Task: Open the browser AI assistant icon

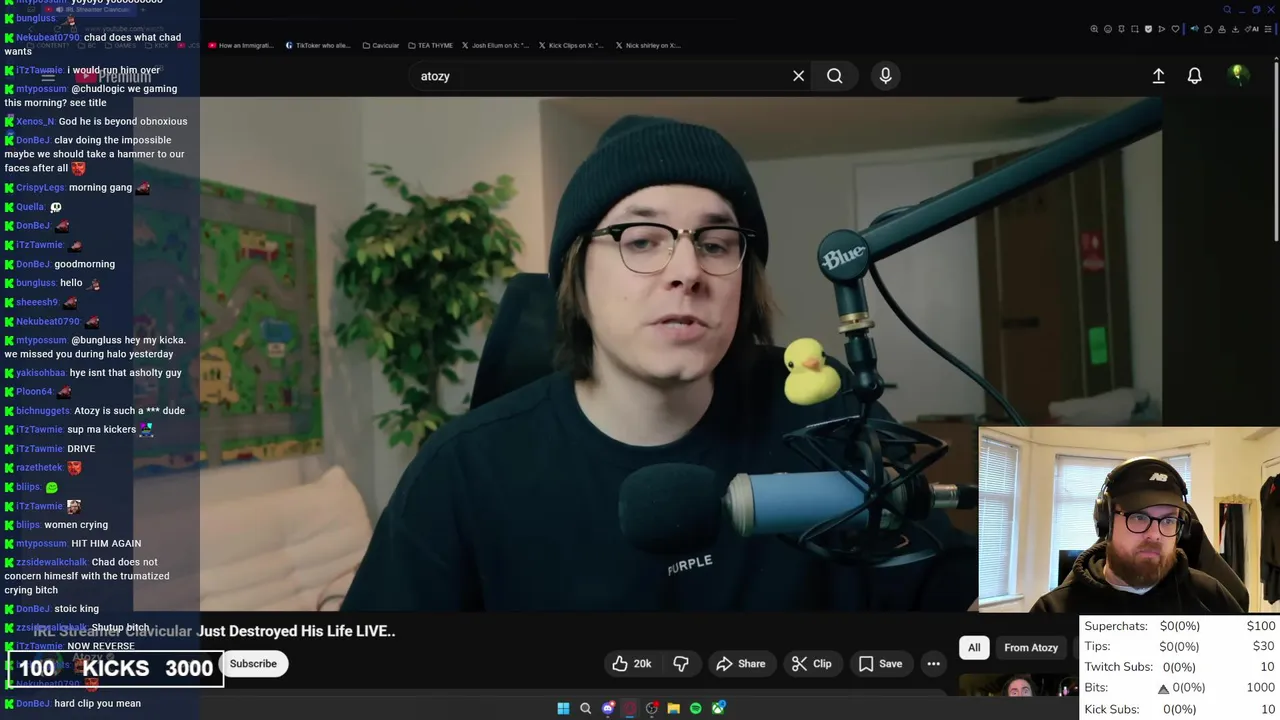Action: click(1252, 29)
